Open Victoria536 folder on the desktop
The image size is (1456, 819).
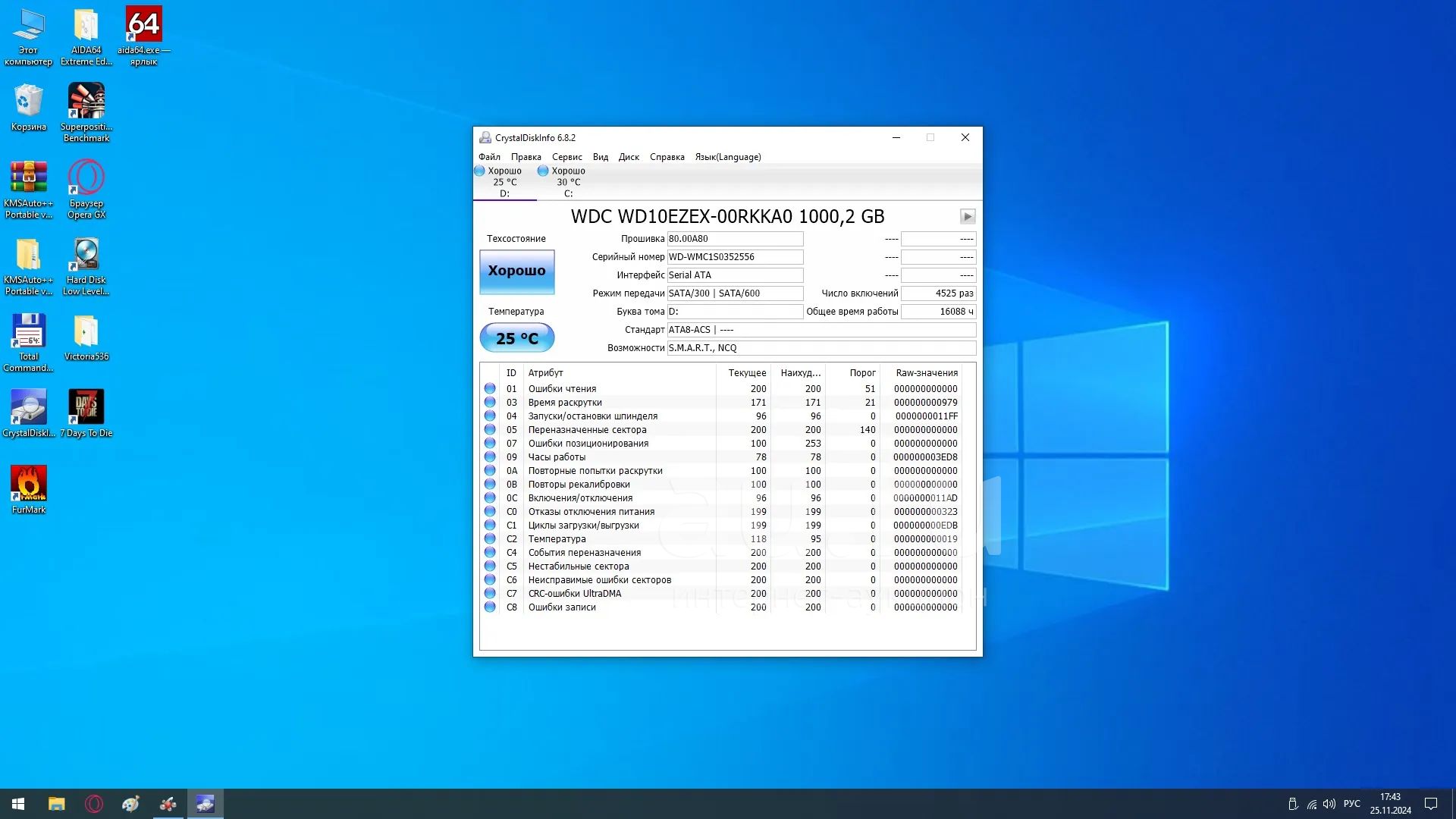86,332
